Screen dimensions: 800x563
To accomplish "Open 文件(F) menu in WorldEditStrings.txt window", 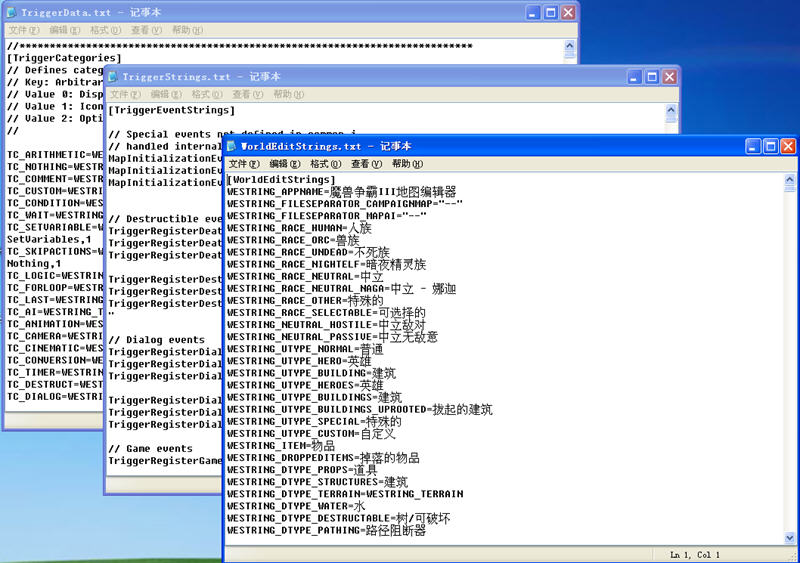I will tap(244, 164).
